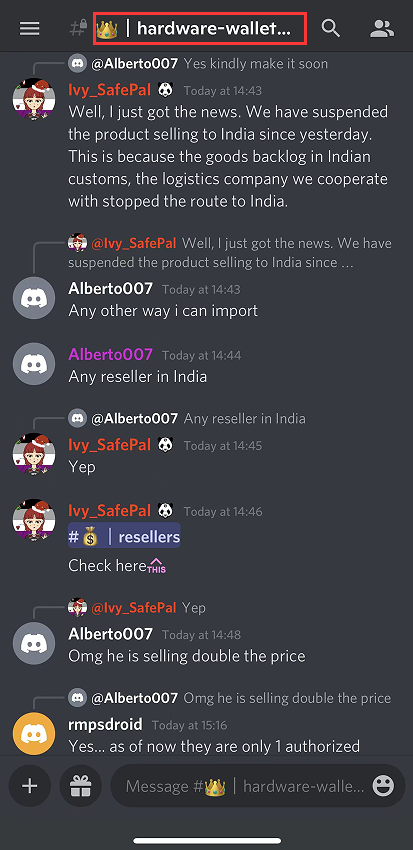Open the emoji picker smiley
Viewport: 413px width, 850px height.
click(383, 785)
